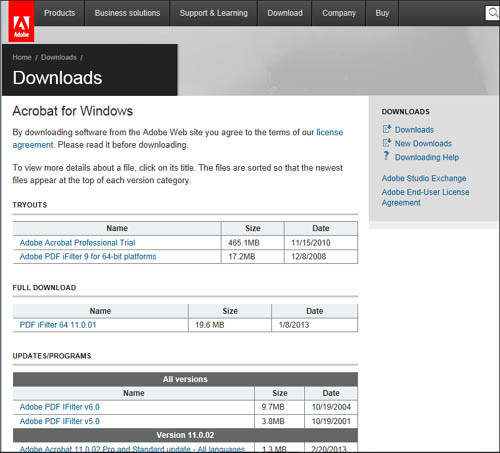Click the 17.2MB size cell
Screen dimensions: 500x453
253,256
